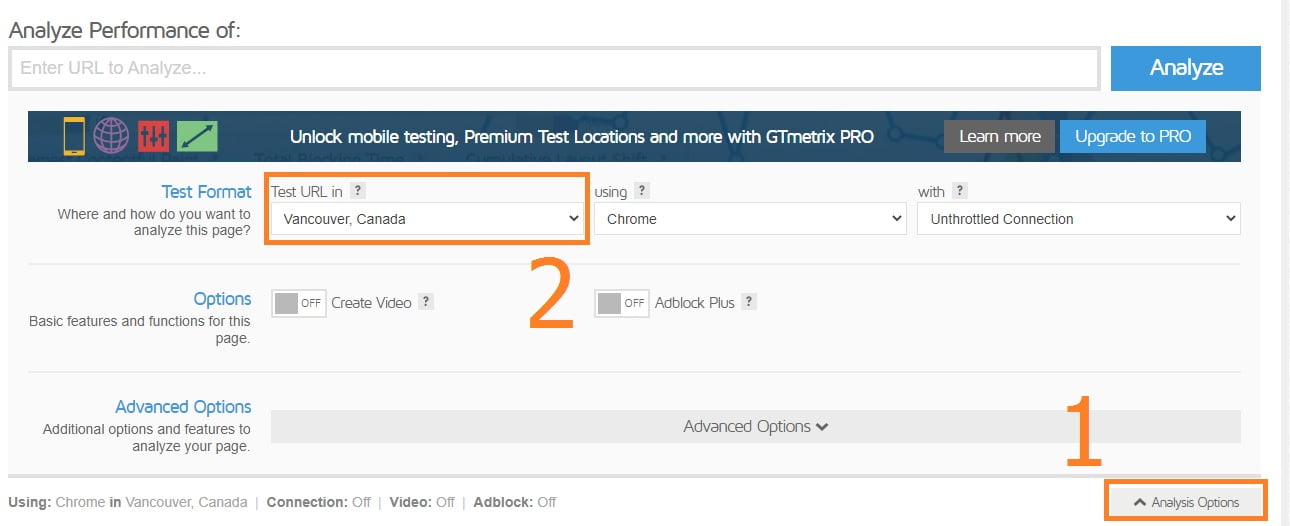This screenshot has height=526, width=1290.
Task: Click the globe icon in PRO banner
Action: [111, 135]
